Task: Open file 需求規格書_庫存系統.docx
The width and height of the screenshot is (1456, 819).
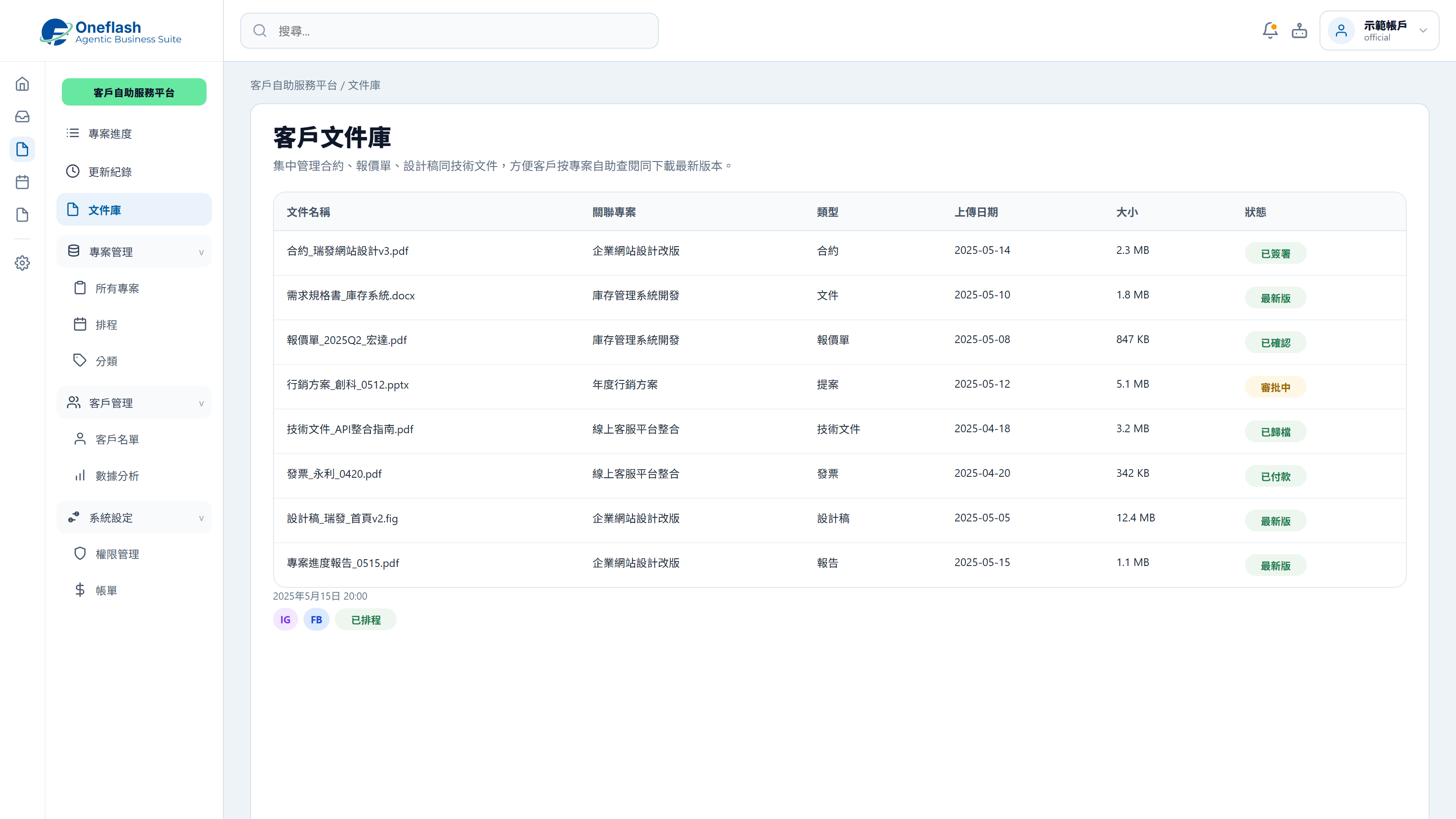Action: pos(350,295)
